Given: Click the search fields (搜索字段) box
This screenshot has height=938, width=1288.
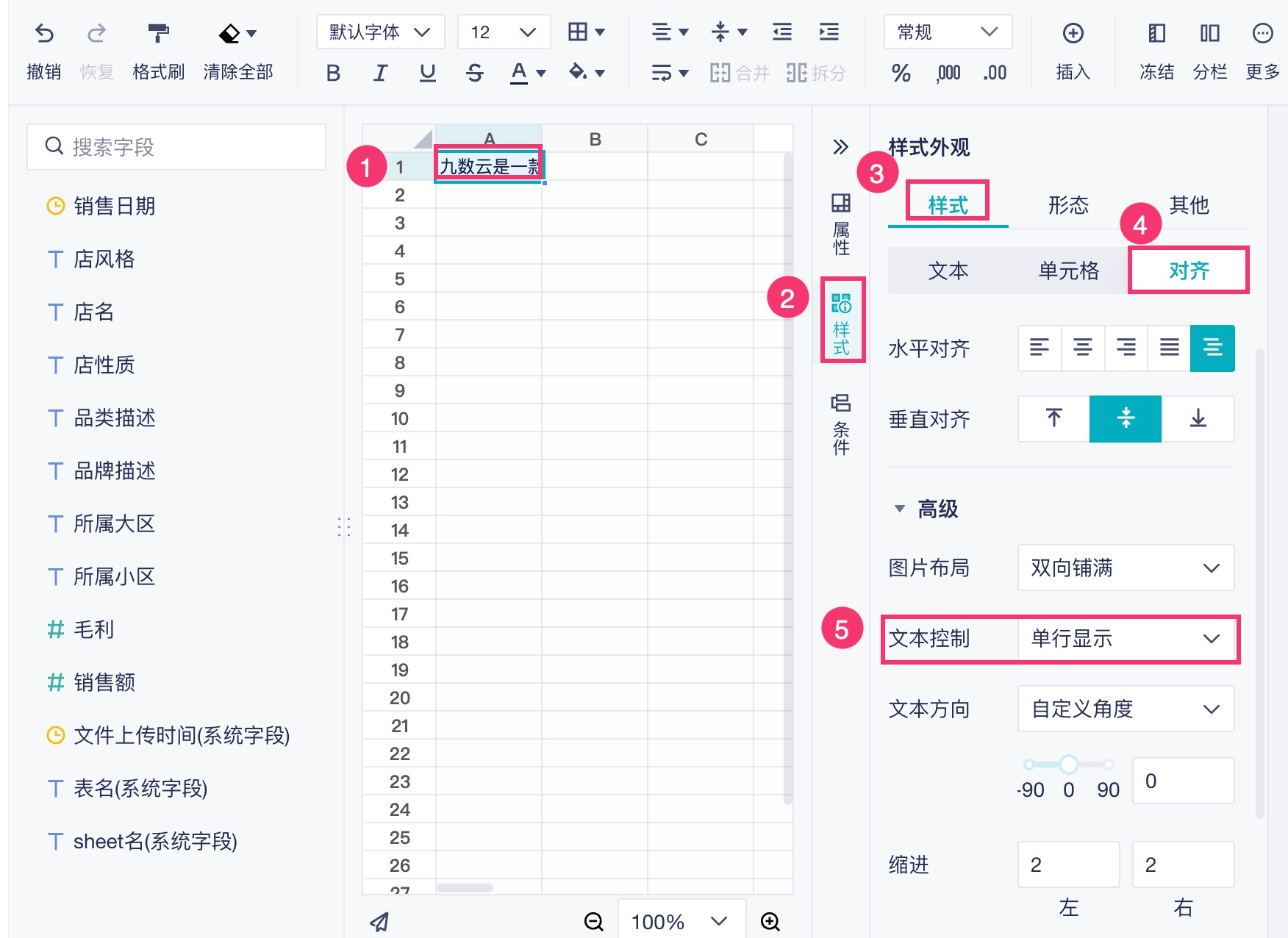Looking at the screenshot, I should [x=176, y=146].
